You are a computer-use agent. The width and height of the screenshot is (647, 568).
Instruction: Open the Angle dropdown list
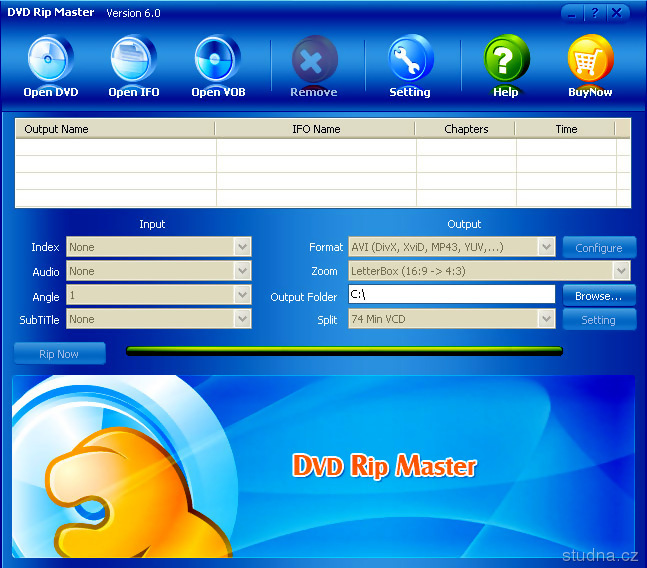coord(242,295)
